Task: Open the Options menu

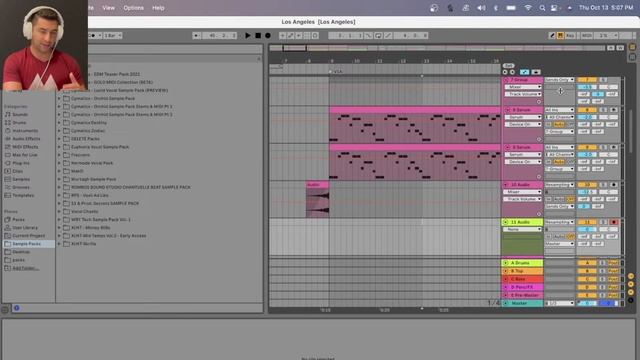Action: (x=133, y=8)
